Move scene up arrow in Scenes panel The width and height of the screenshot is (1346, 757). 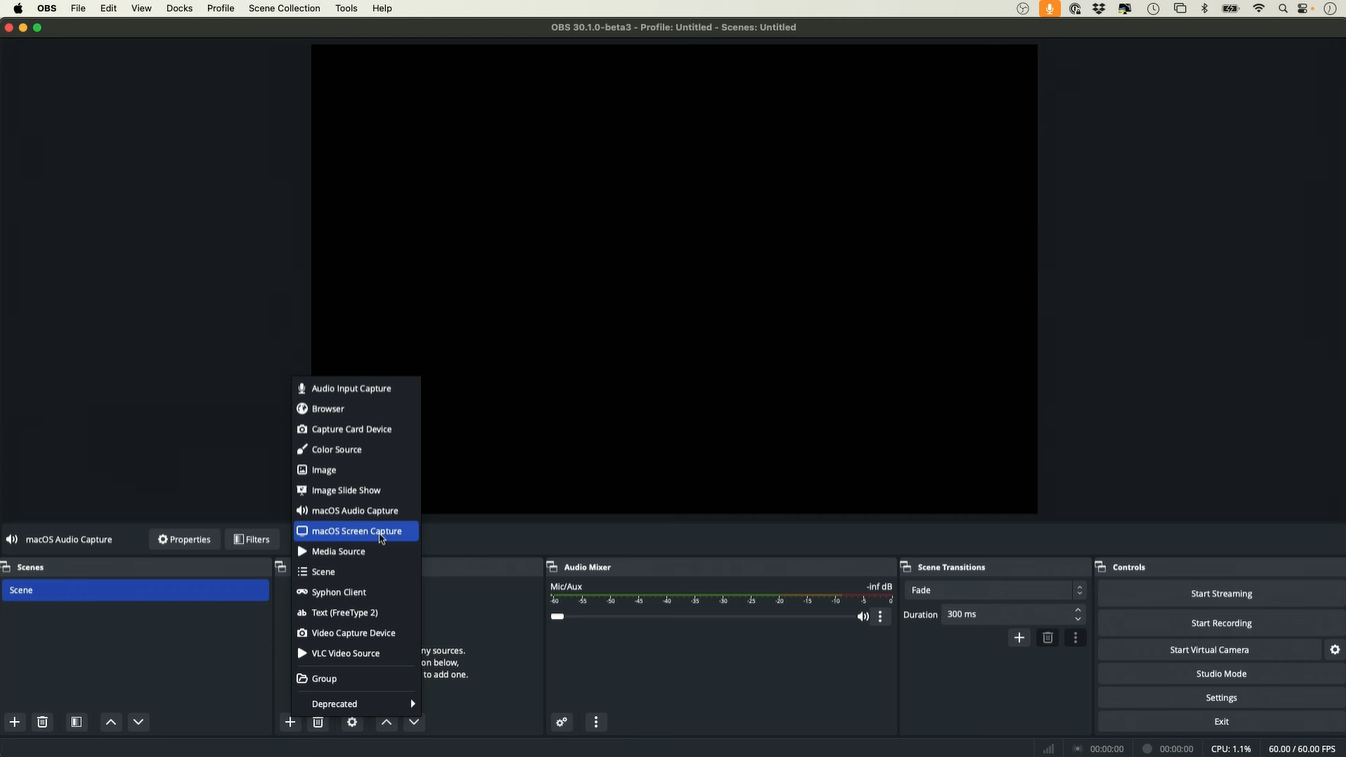point(111,722)
